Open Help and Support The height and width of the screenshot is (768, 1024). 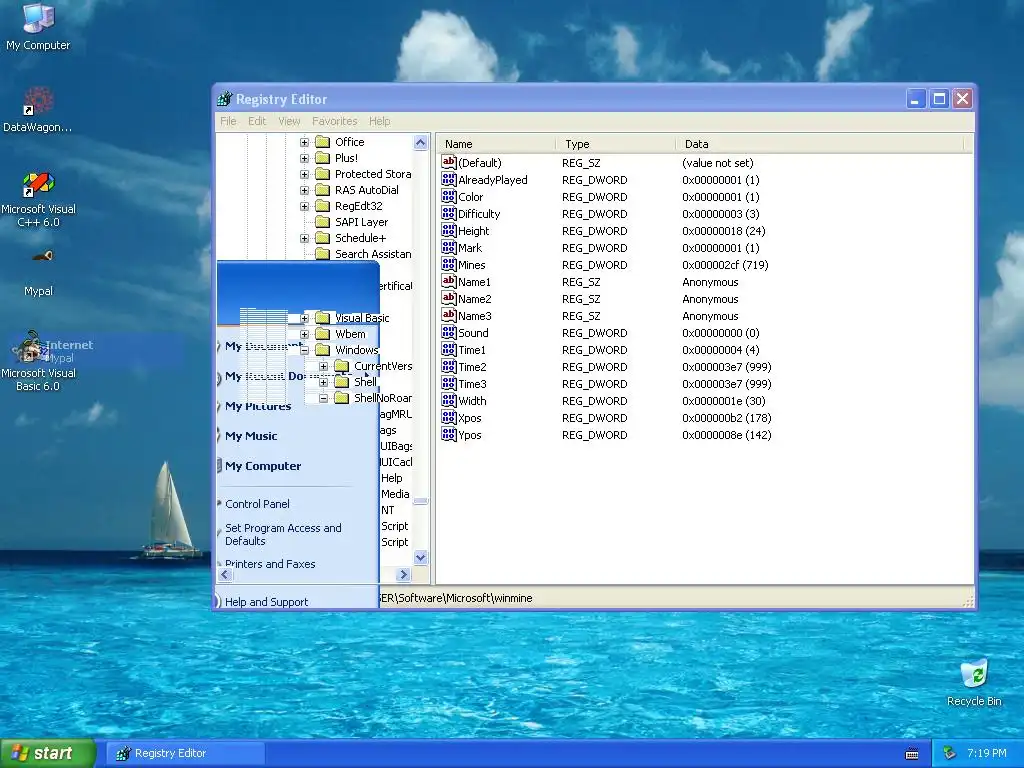(266, 601)
